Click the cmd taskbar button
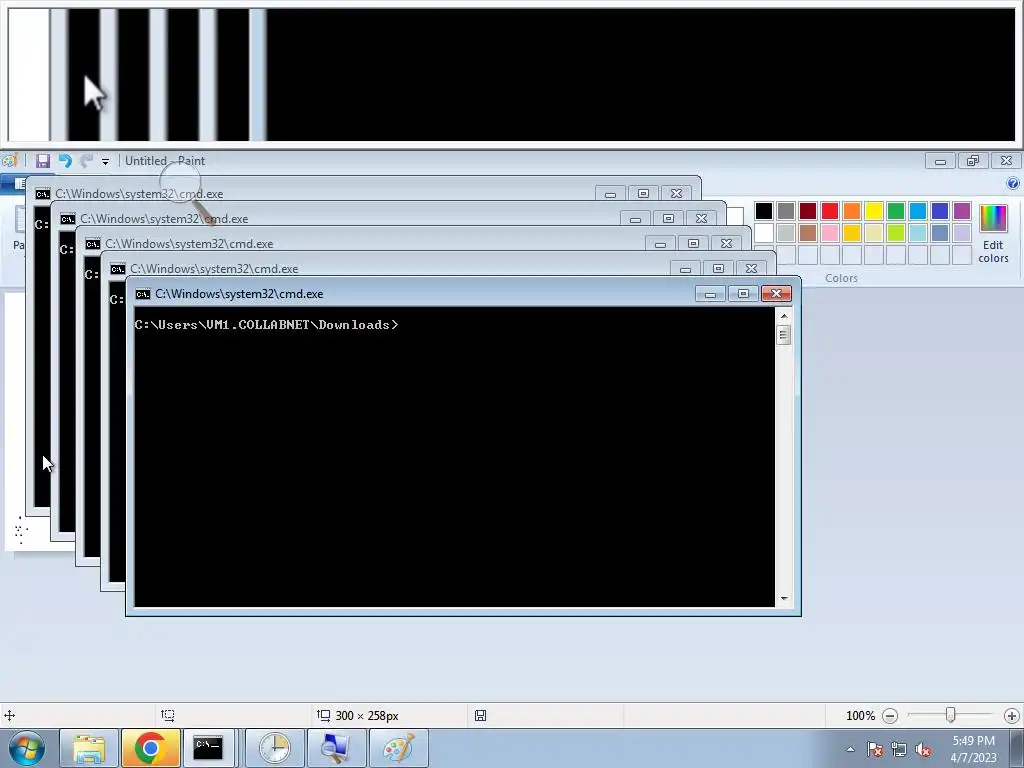Screen dimensions: 1024x768 pos(209,748)
